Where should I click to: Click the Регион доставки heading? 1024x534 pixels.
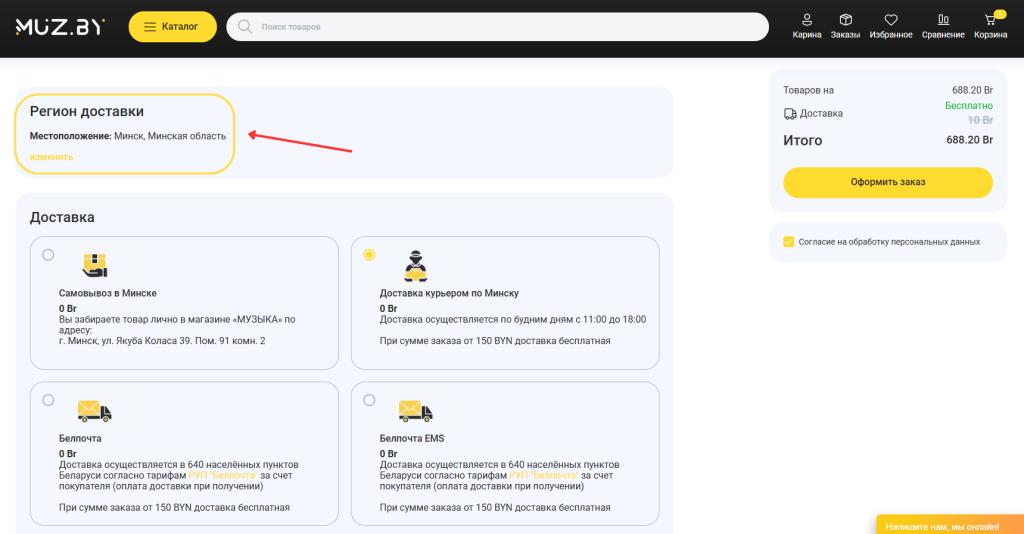click(87, 111)
